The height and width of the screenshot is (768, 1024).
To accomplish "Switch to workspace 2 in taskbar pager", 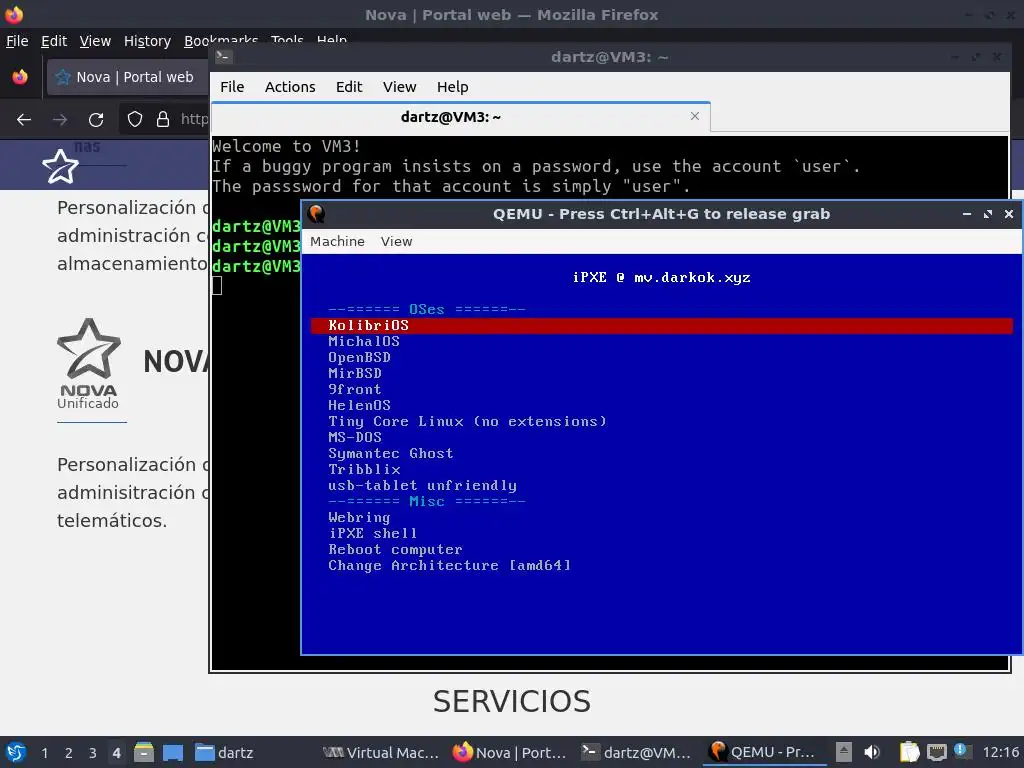I will pos(69,753).
